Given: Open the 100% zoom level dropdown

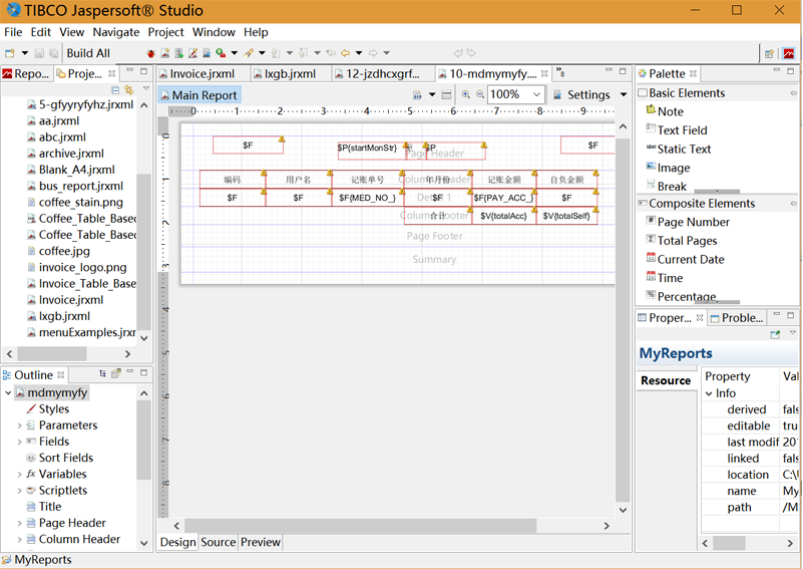Looking at the screenshot, I should pyautogui.click(x=536, y=95).
